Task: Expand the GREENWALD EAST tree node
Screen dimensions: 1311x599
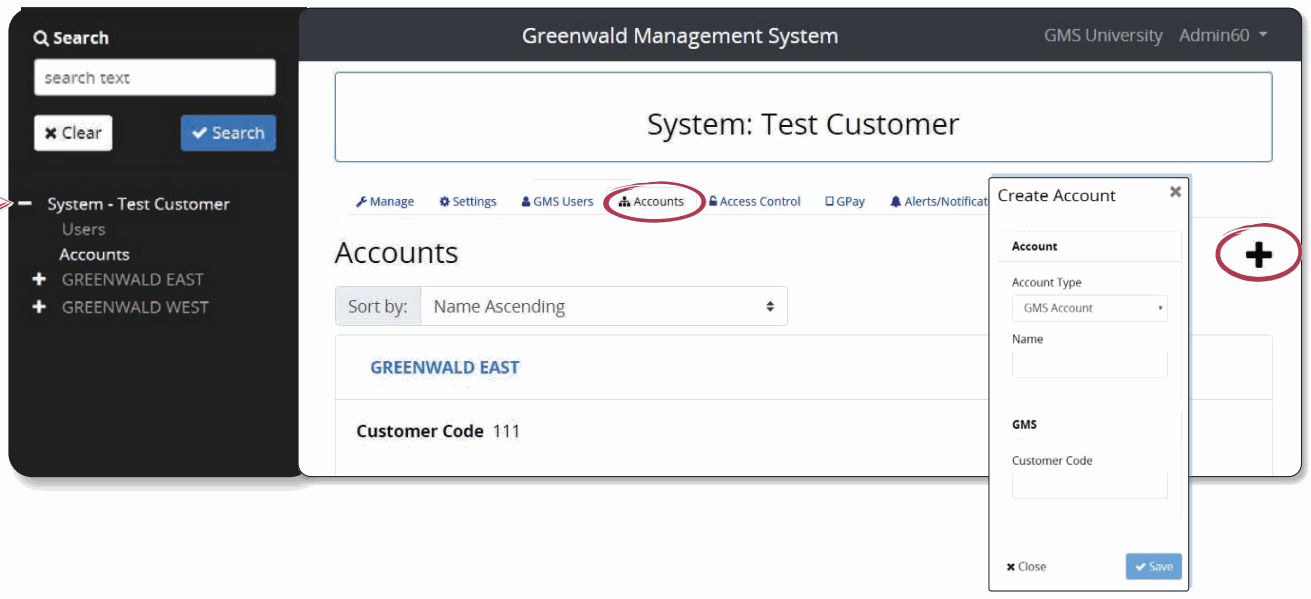Action: [39, 279]
